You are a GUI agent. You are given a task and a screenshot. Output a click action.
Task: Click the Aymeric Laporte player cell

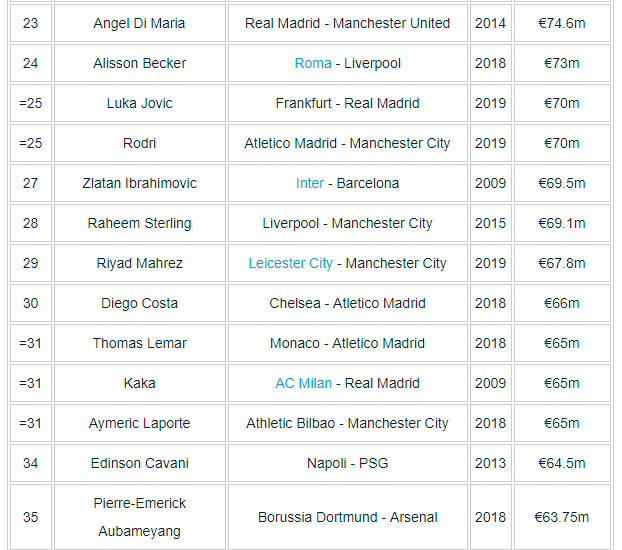click(139, 423)
